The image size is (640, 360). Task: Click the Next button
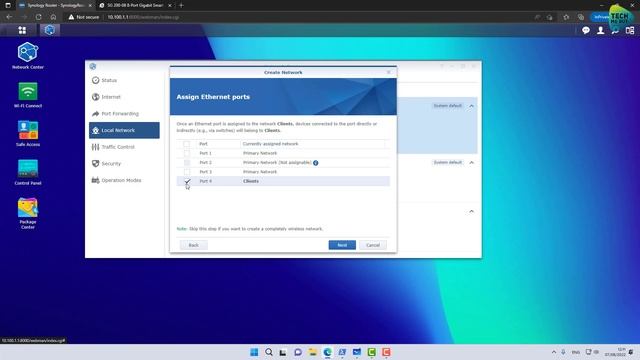[x=342, y=245]
